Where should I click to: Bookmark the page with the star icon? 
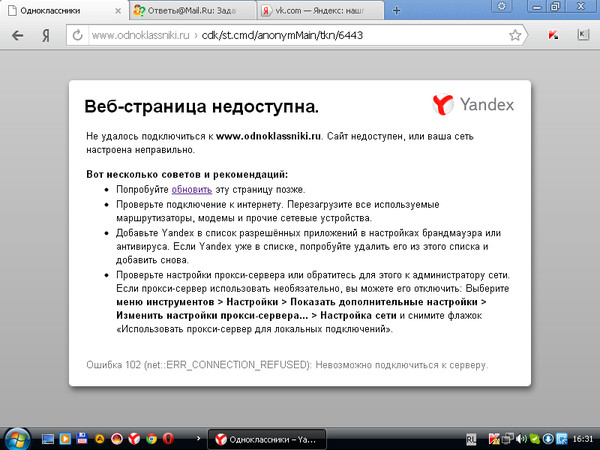point(515,35)
